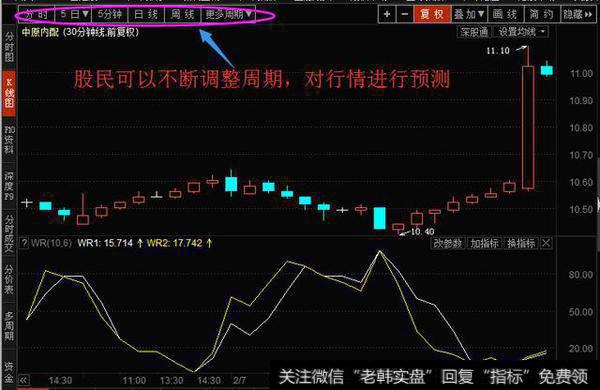Switch to 周线 weekly chart
The image size is (600, 390).
pyautogui.click(x=183, y=15)
